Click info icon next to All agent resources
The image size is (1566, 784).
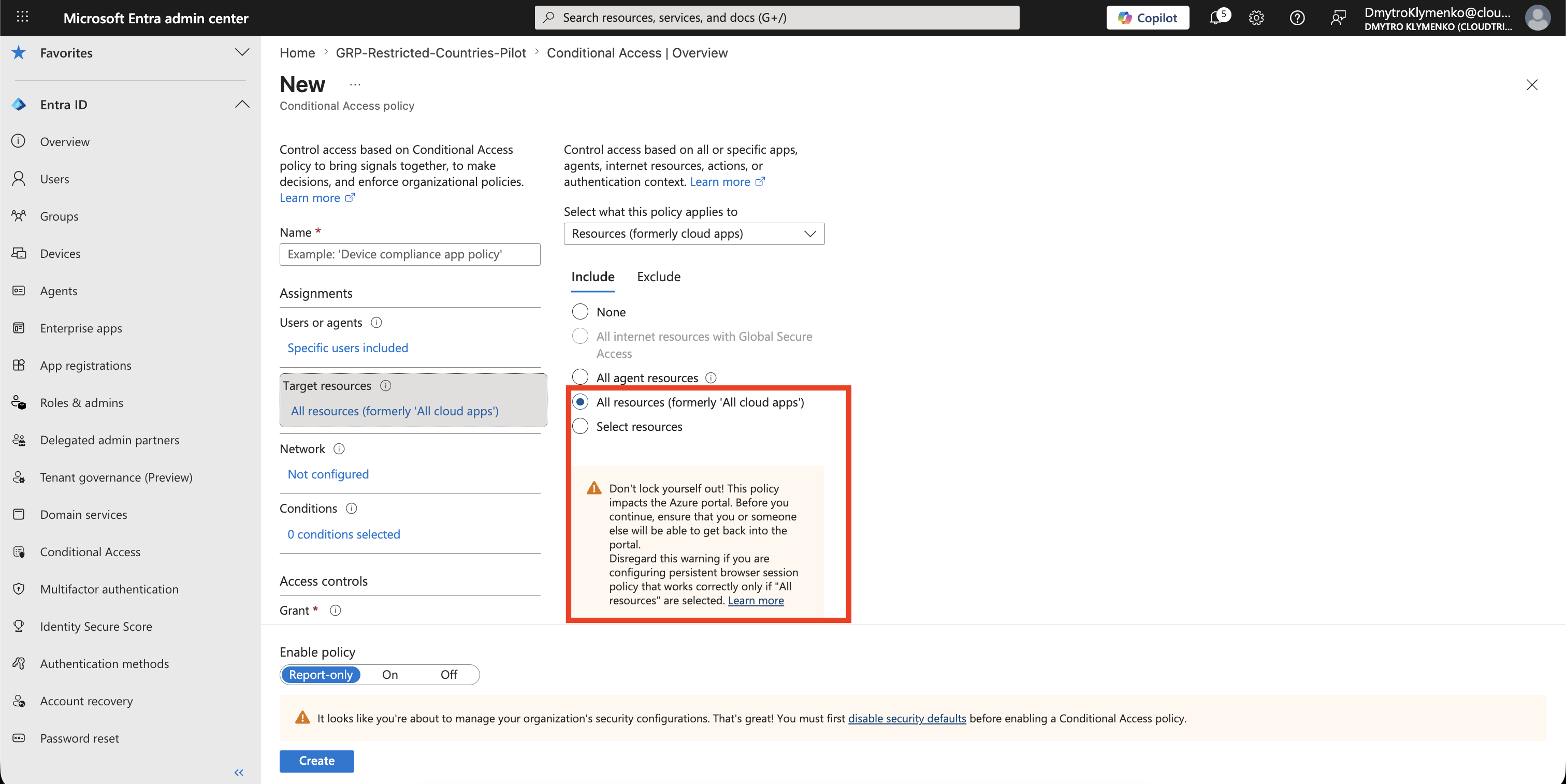click(x=711, y=378)
